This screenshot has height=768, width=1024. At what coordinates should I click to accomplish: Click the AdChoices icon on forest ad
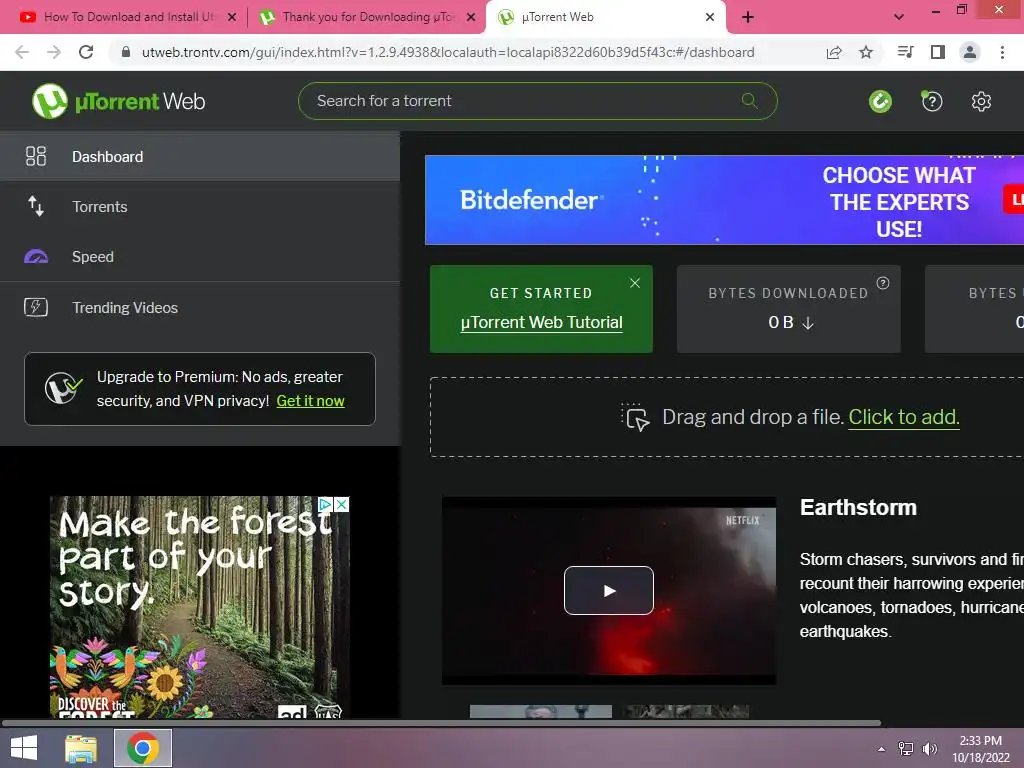325,504
